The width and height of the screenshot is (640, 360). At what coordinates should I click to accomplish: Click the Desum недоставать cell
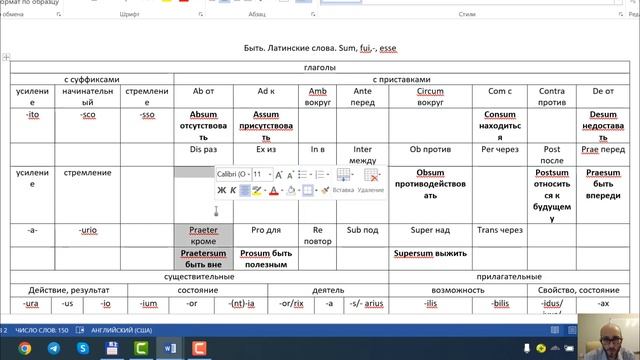tap(603, 126)
